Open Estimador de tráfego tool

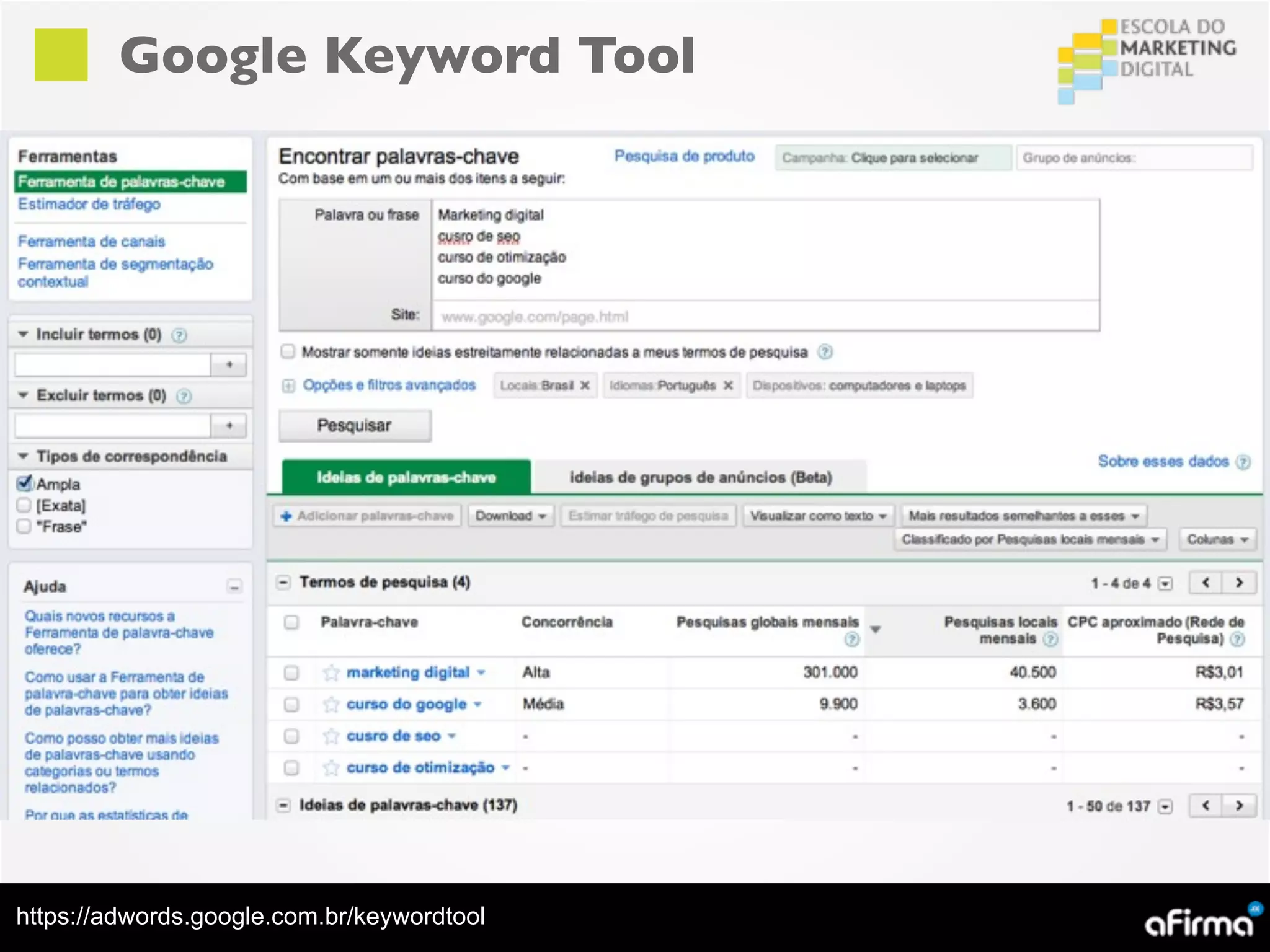point(89,204)
